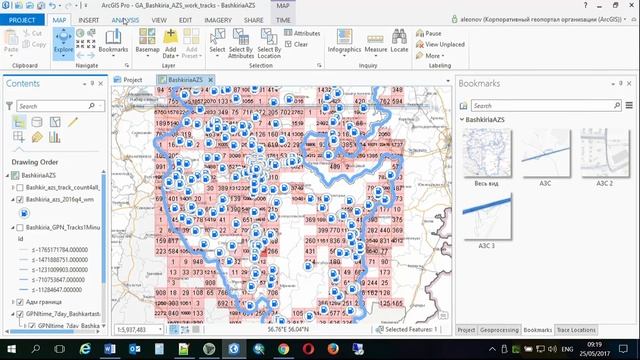Viewport: 640px width, 360px height.
Task: Activate the Select features tool
Action: pyautogui.click(x=217, y=42)
